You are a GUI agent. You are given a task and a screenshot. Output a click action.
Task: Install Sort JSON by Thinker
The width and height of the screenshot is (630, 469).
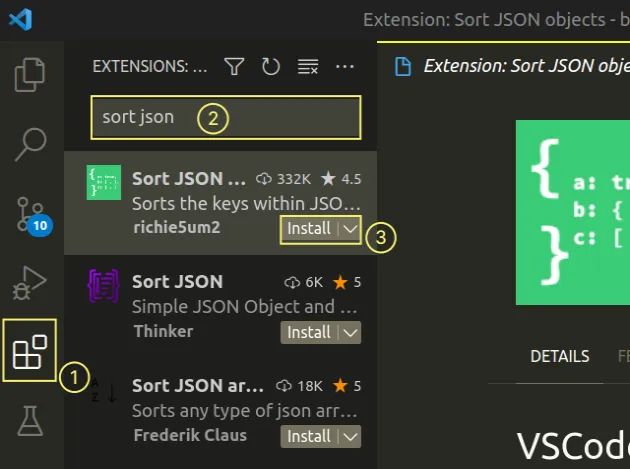309,333
